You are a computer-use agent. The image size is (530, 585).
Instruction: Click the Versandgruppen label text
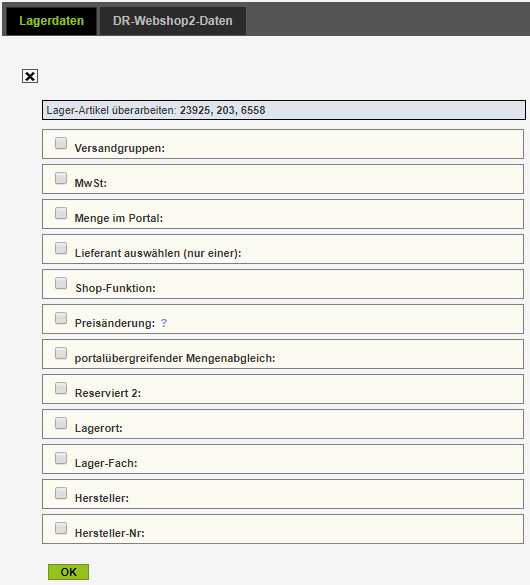(120, 148)
